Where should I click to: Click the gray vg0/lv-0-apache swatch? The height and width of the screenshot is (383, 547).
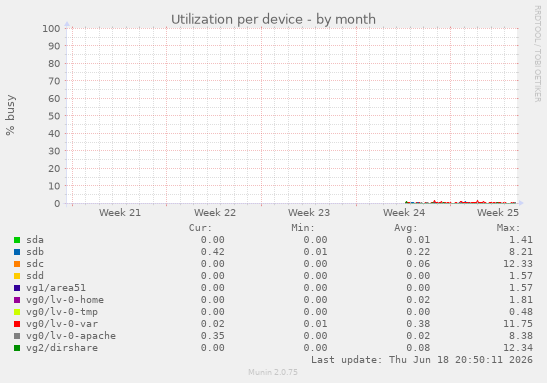[17, 336]
